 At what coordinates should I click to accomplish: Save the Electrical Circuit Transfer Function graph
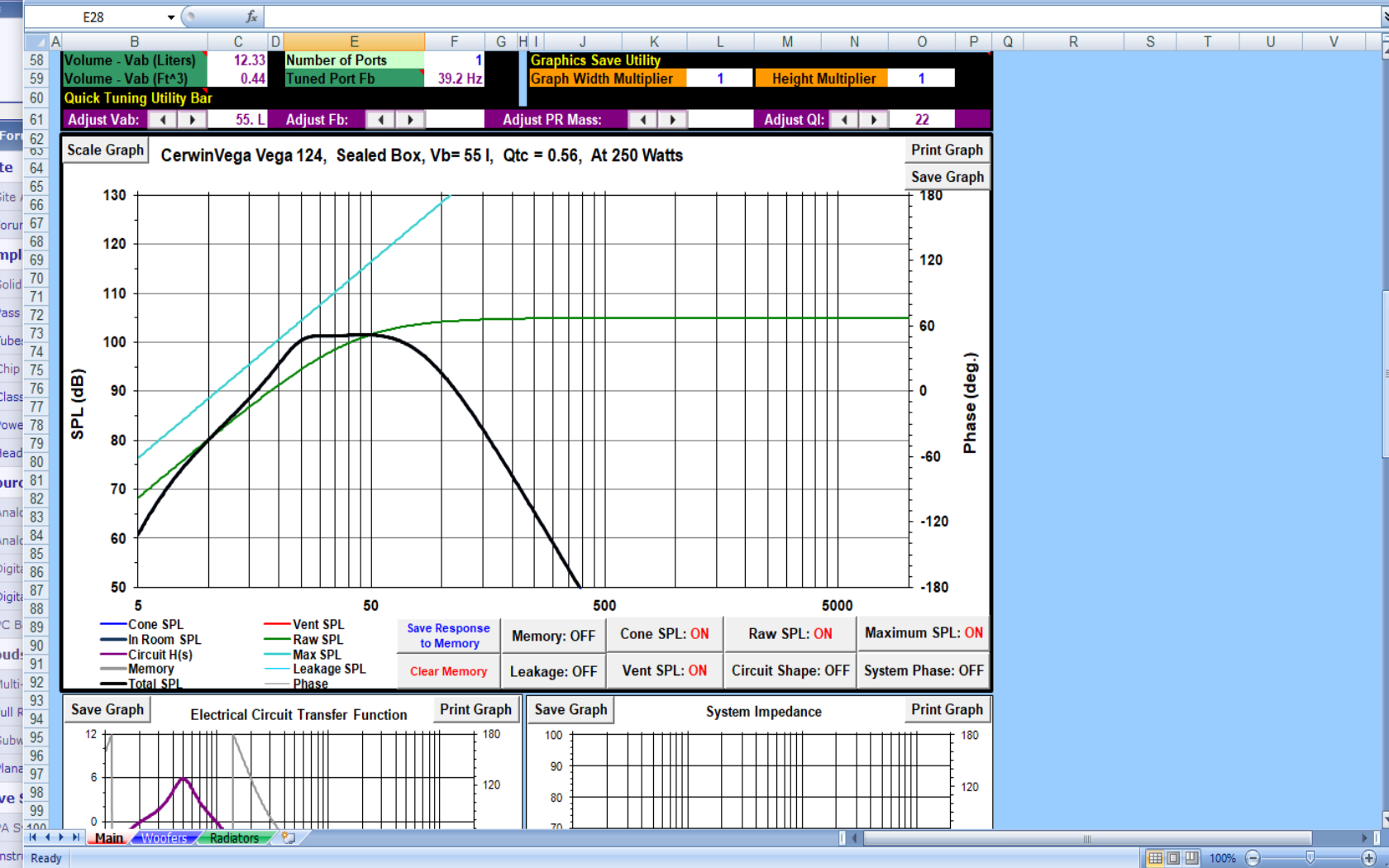107,710
